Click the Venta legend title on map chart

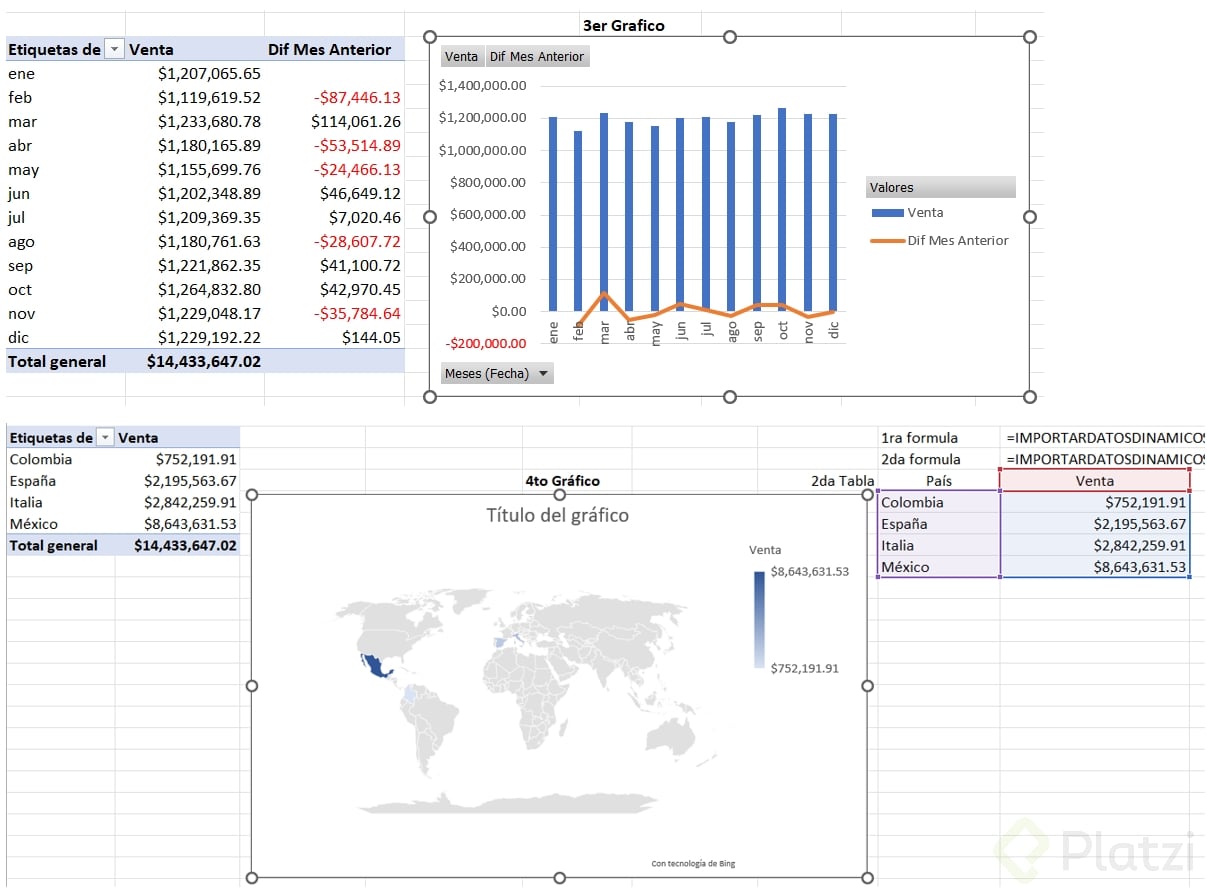tap(765, 550)
